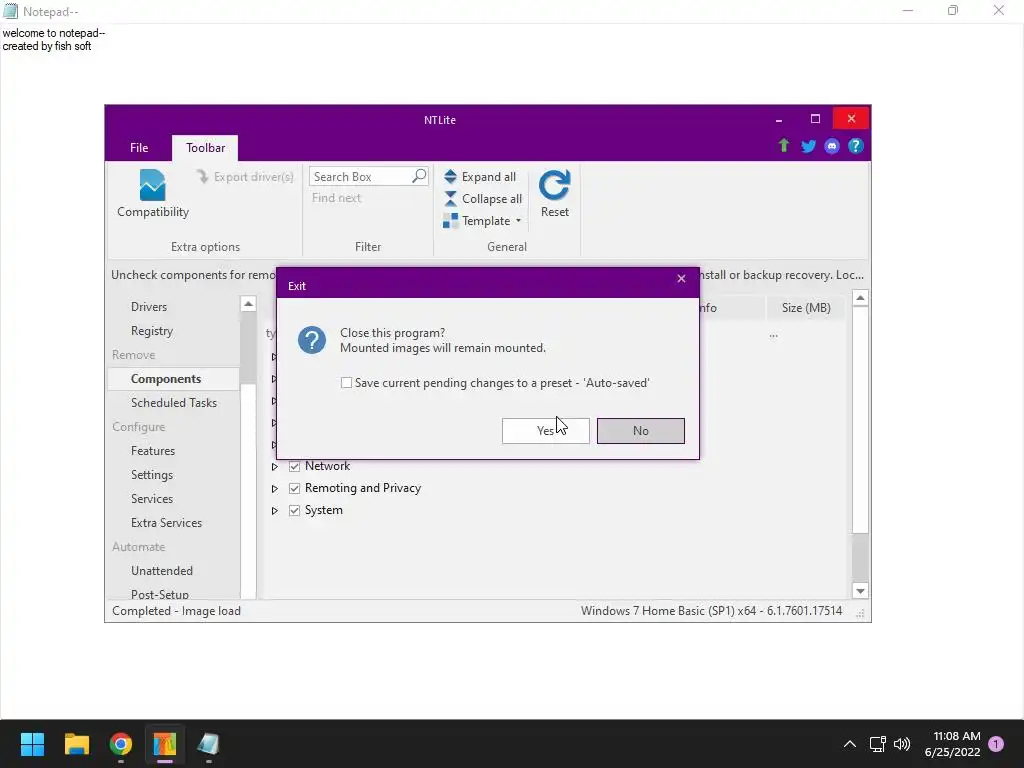
Task: Open the volume speaker tray icon
Action: coord(902,744)
